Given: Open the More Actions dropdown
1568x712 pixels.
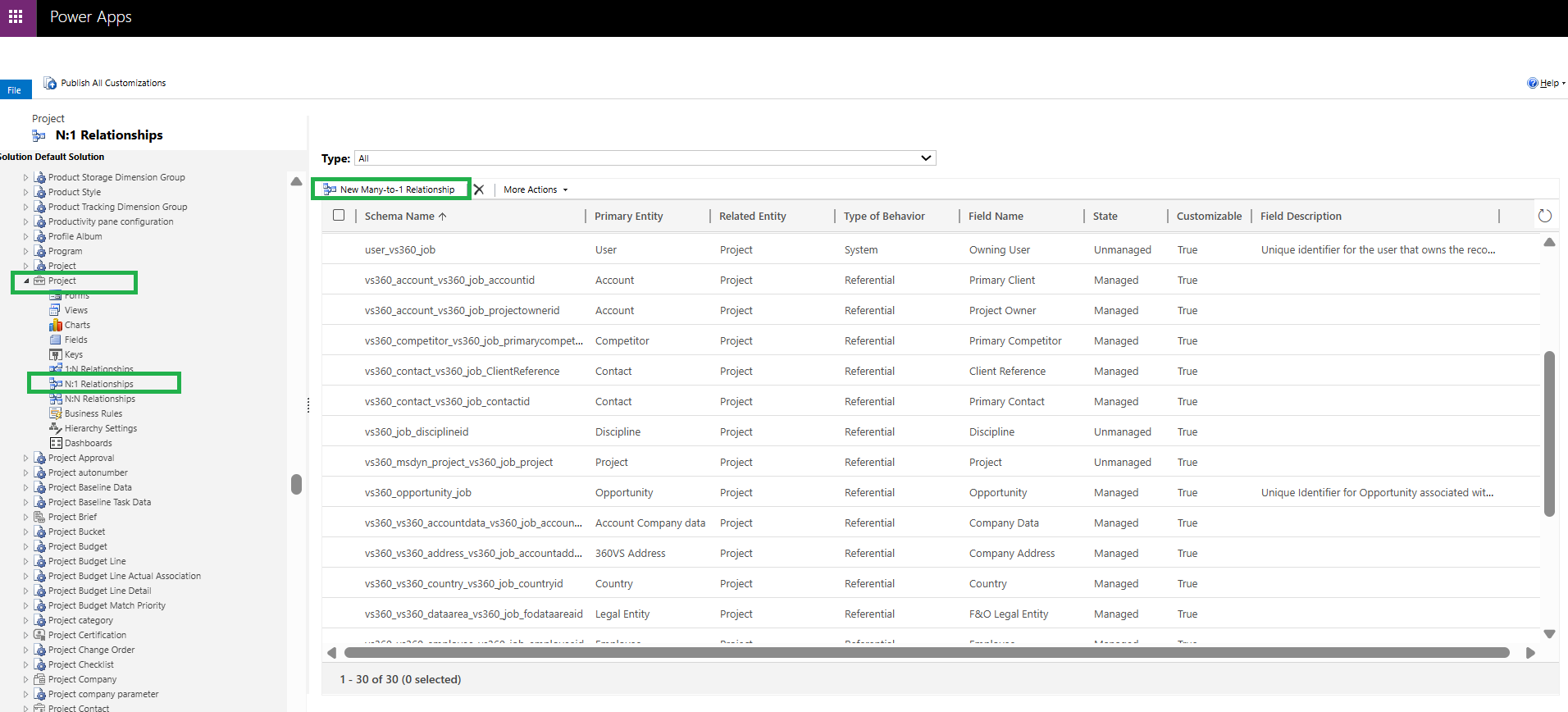Looking at the screenshot, I should [x=536, y=189].
